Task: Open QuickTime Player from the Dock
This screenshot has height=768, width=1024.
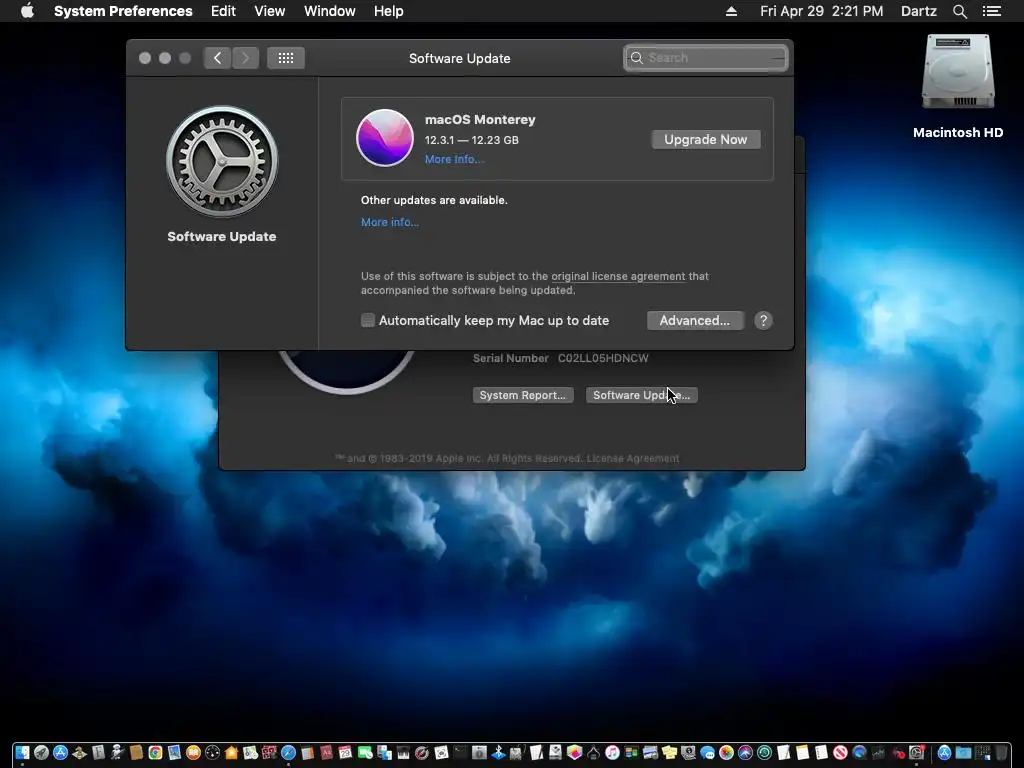Action: click(859, 752)
